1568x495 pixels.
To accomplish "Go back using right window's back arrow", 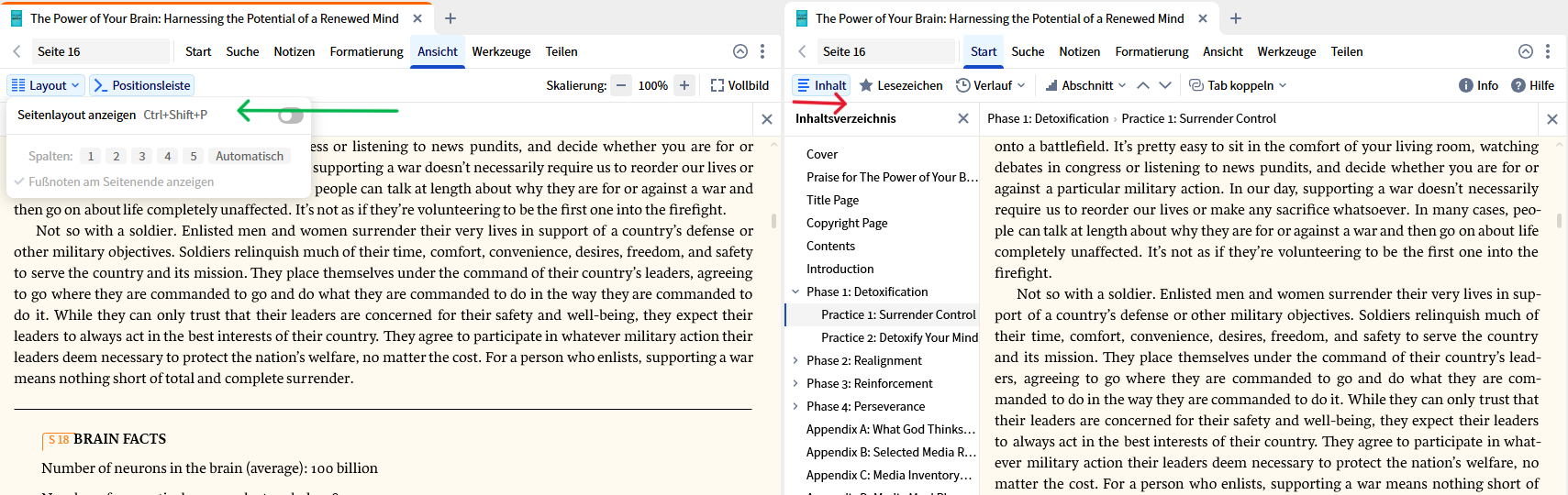I will click(802, 51).
